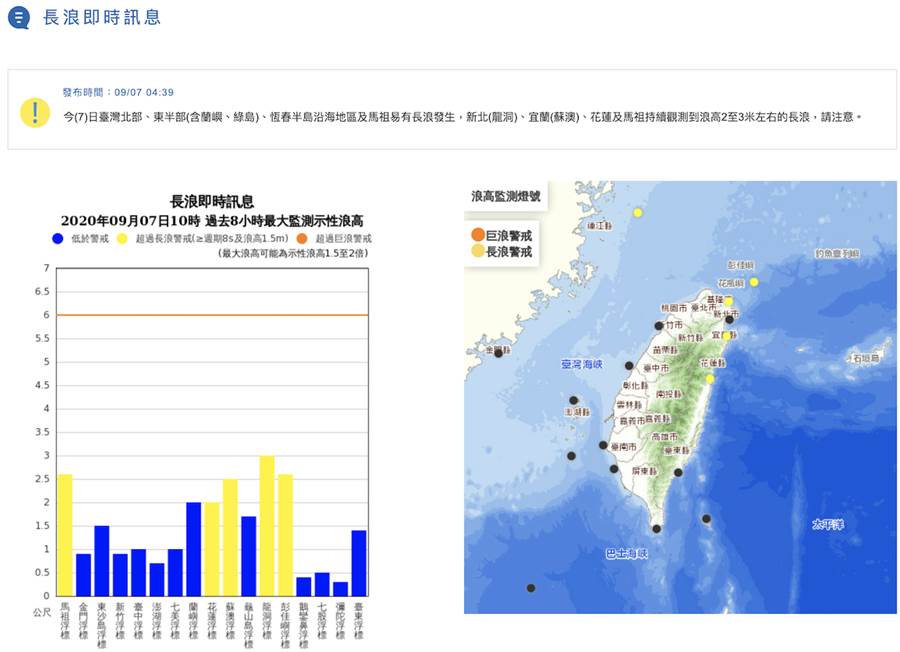Click the yellow exclamation warning icon

35,112
